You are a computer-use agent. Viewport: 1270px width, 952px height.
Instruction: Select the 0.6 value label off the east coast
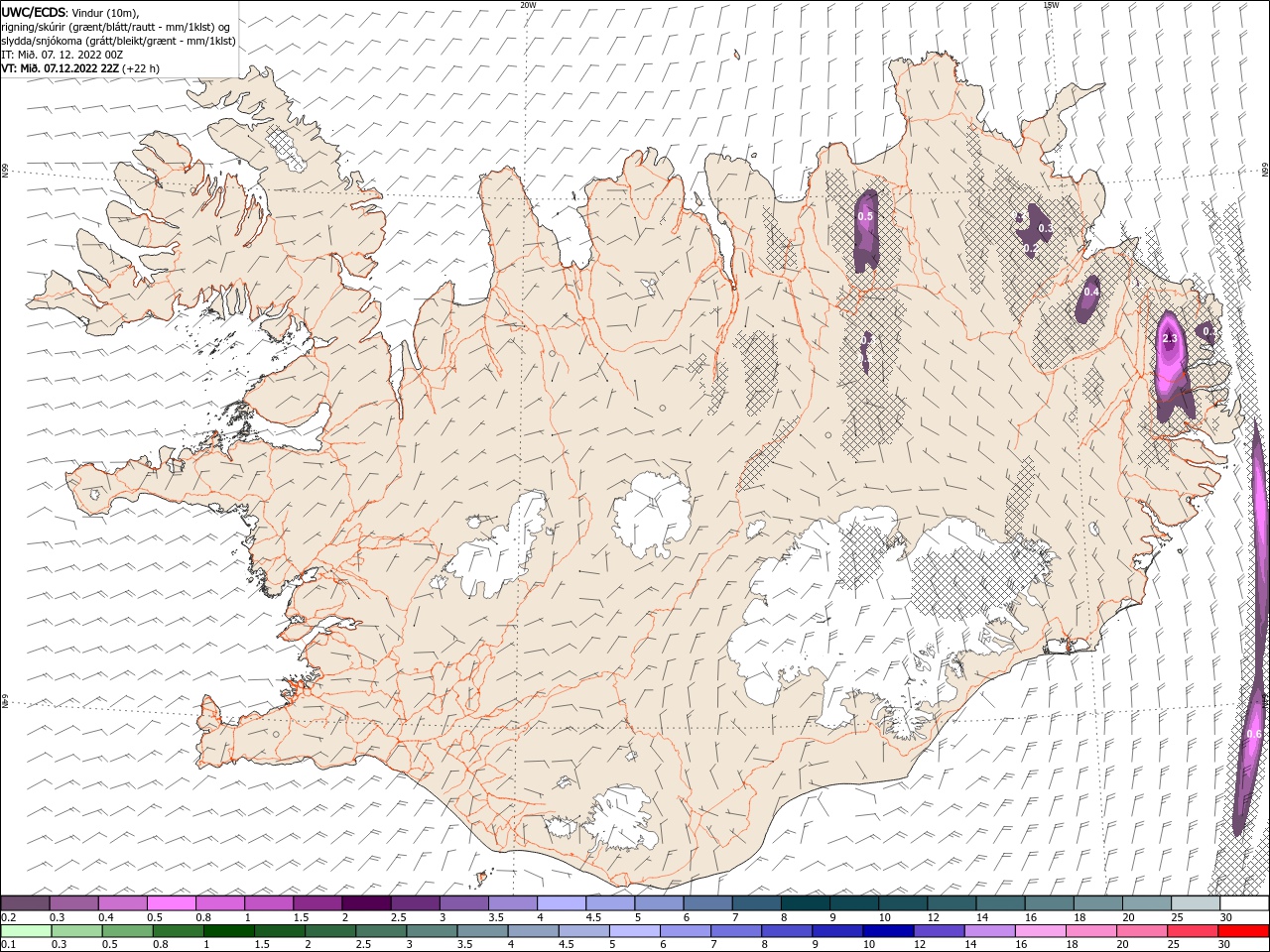1254,734
